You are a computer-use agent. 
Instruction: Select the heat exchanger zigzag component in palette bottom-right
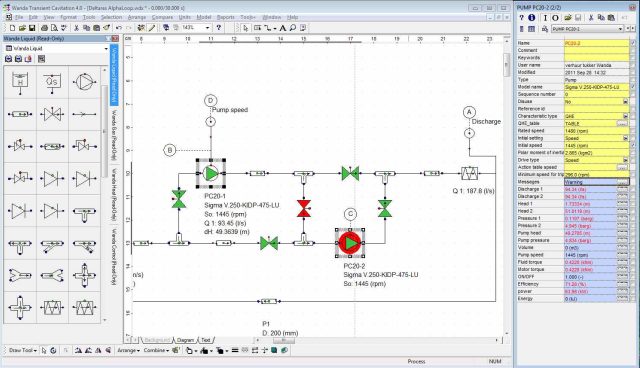(84, 307)
